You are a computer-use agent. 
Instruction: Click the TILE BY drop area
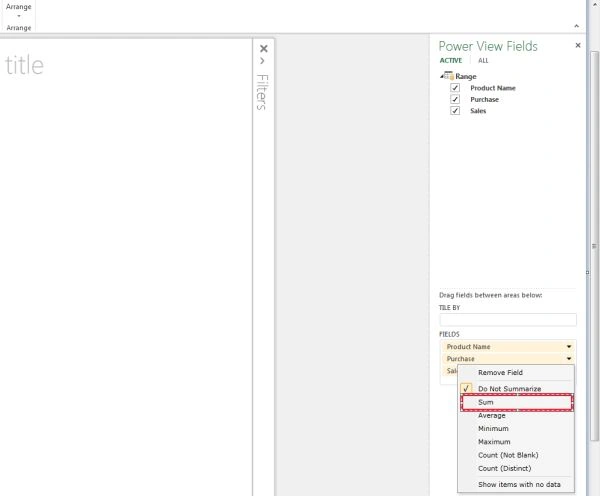[x=508, y=320]
